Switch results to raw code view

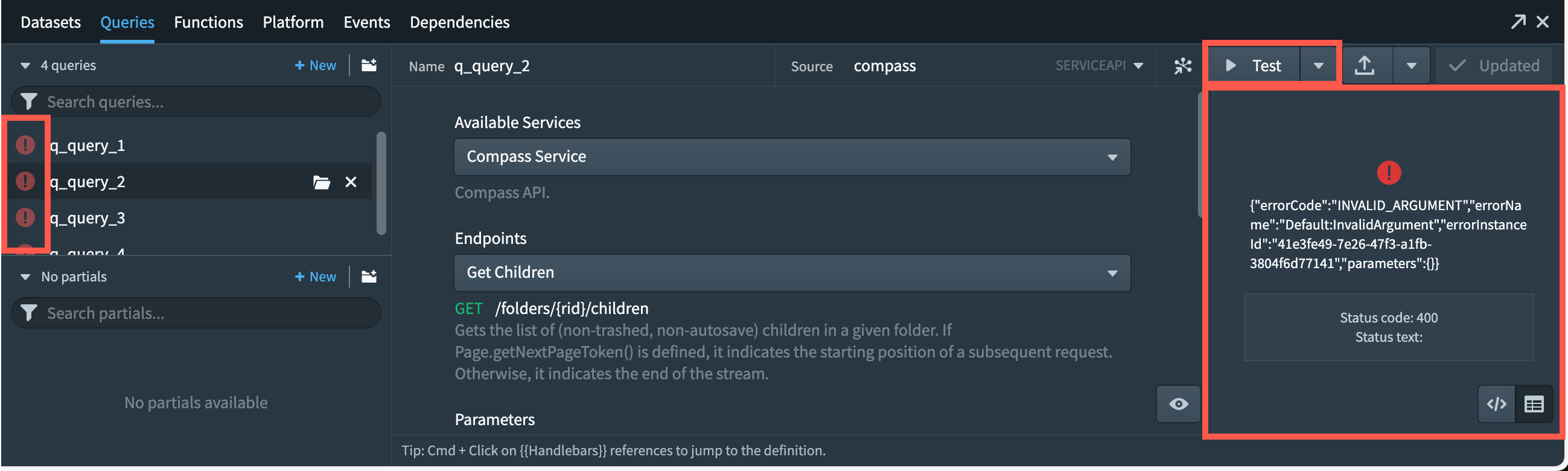1497,404
